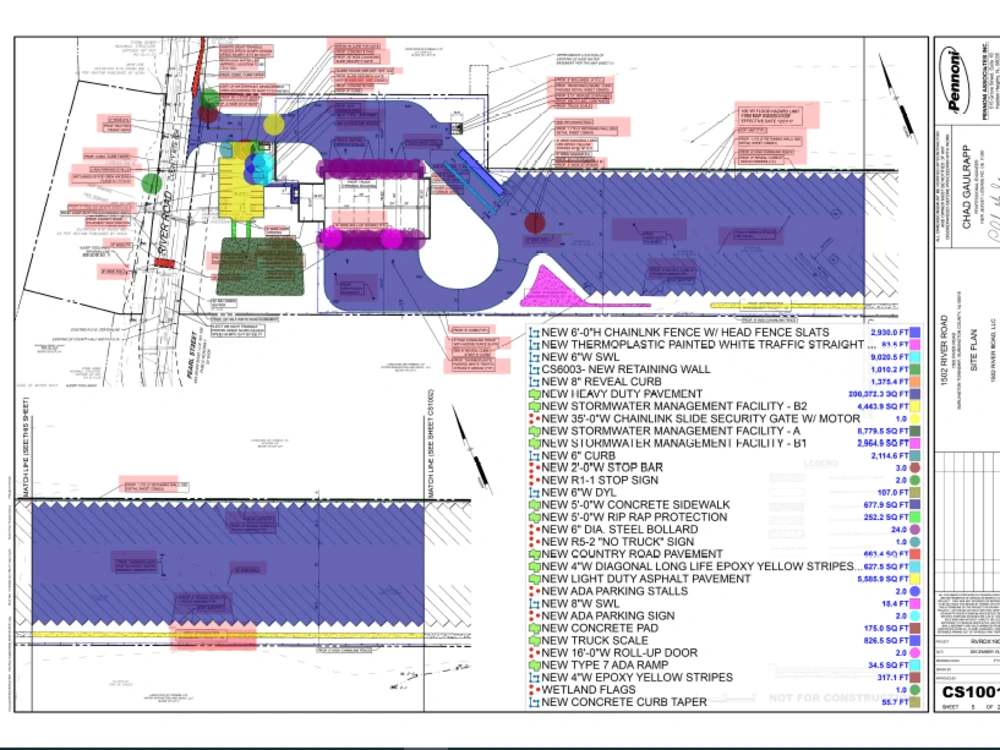Screen dimensions: 1000x750
Task: Click the length icon beside CS6003- NEW RETAINING WALL
Action: point(534,369)
